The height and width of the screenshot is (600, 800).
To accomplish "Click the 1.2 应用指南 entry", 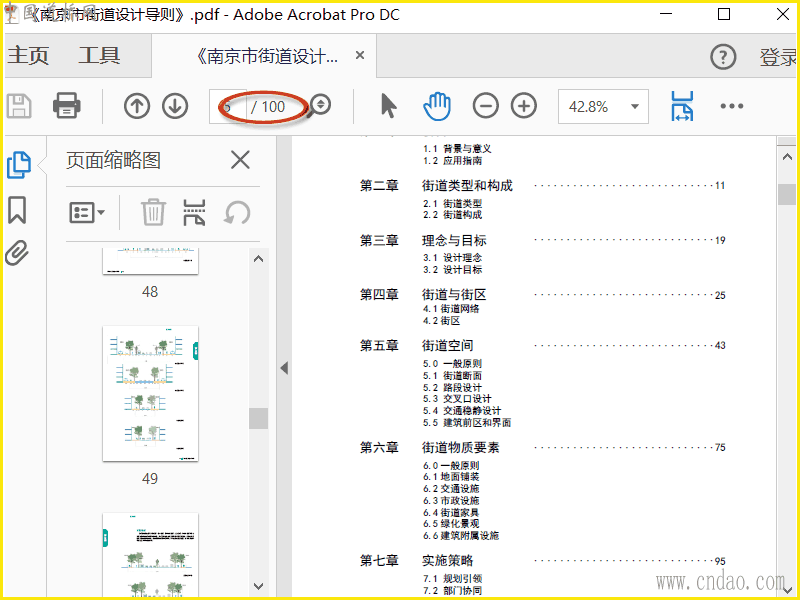I will (x=452, y=160).
